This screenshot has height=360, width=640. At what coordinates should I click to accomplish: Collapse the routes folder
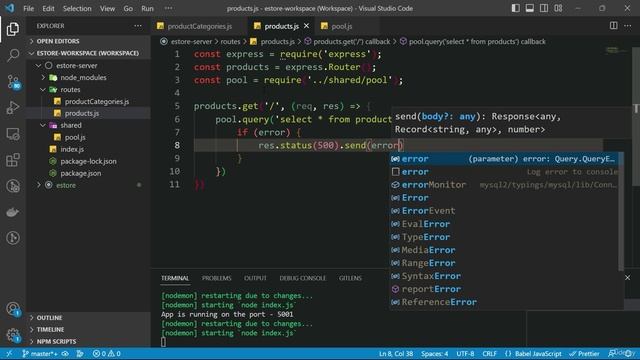(70, 89)
